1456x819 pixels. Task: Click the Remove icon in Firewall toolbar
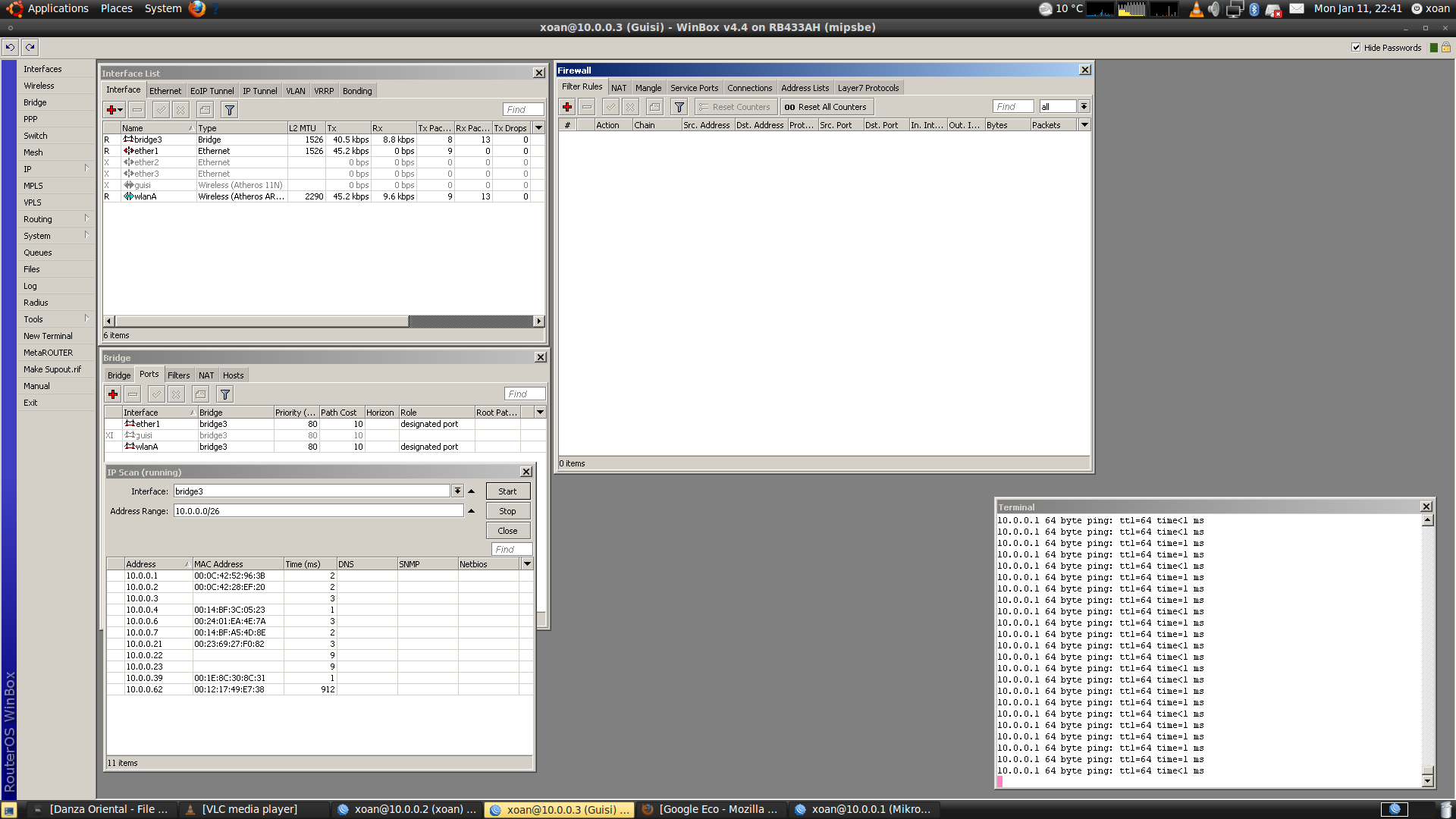click(x=587, y=107)
